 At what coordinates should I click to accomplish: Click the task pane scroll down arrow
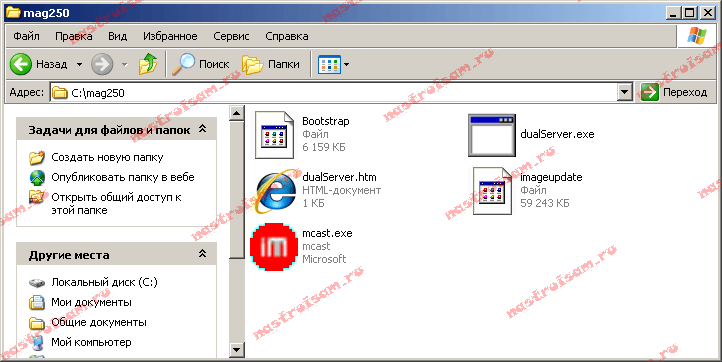236,350
